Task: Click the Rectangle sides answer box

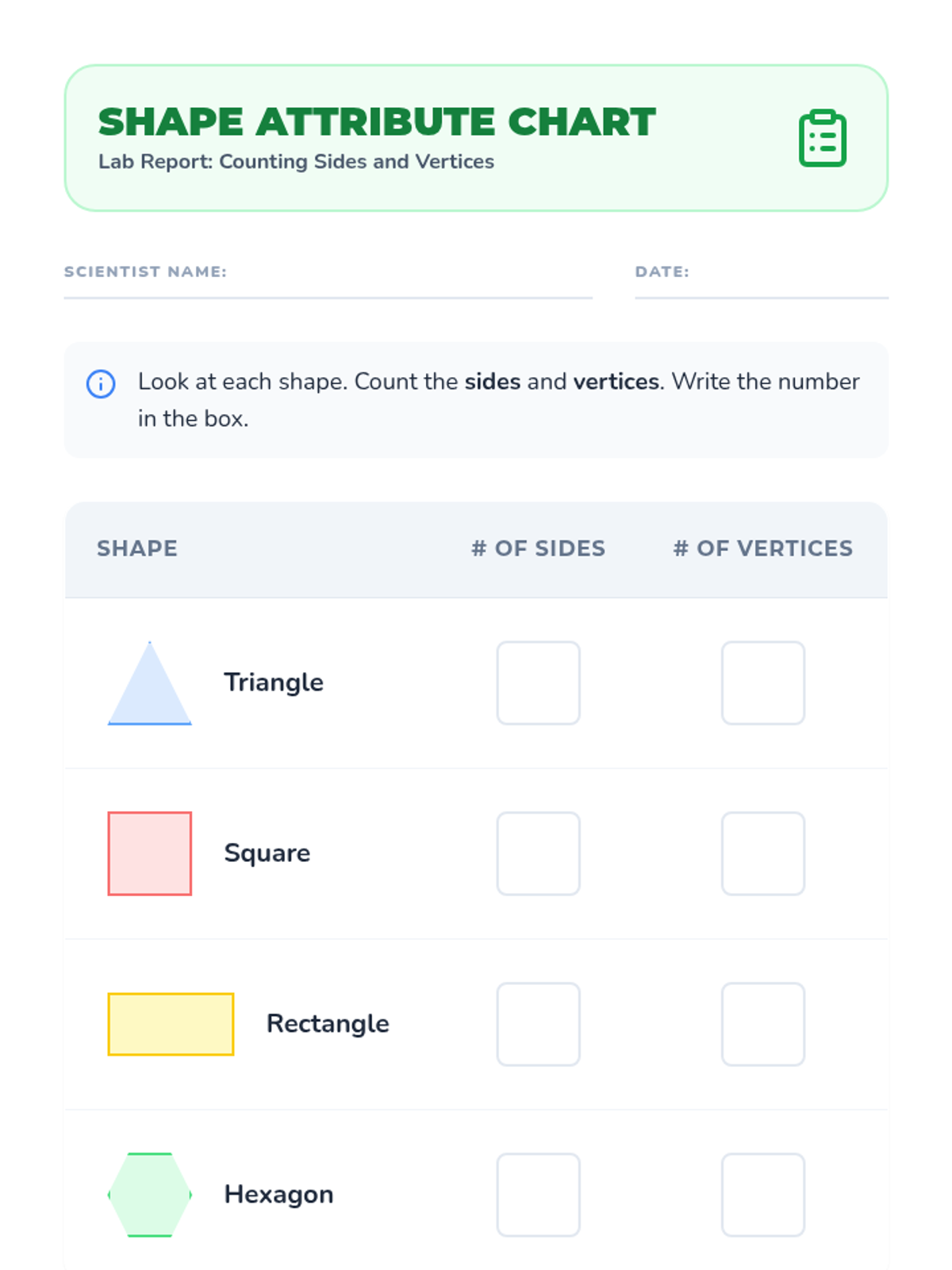Action: tap(539, 1024)
